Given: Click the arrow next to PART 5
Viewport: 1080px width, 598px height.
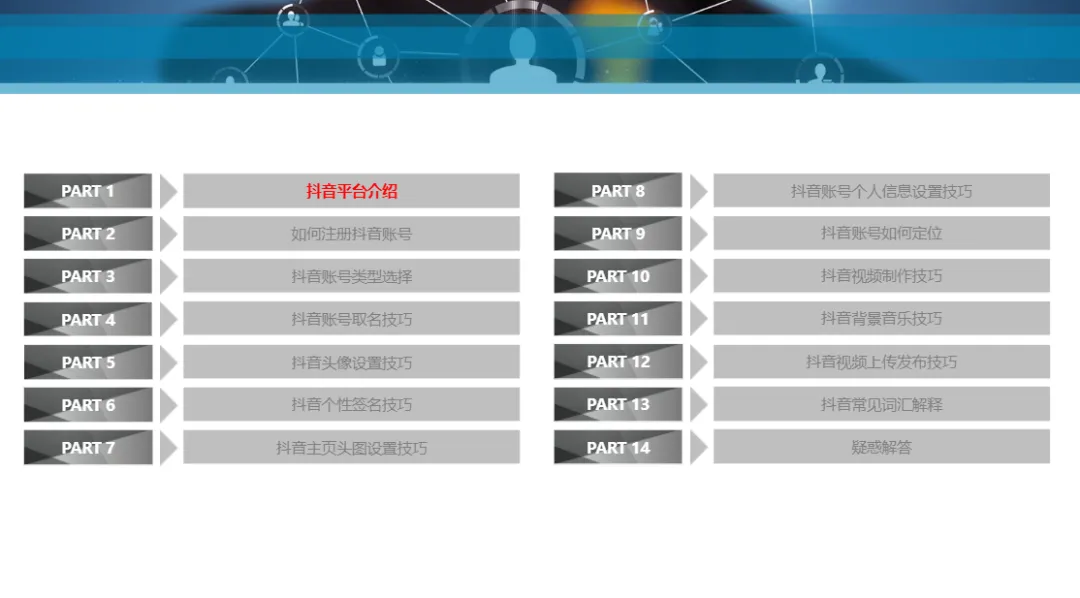Looking at the screenshot, I should [168, 362].
